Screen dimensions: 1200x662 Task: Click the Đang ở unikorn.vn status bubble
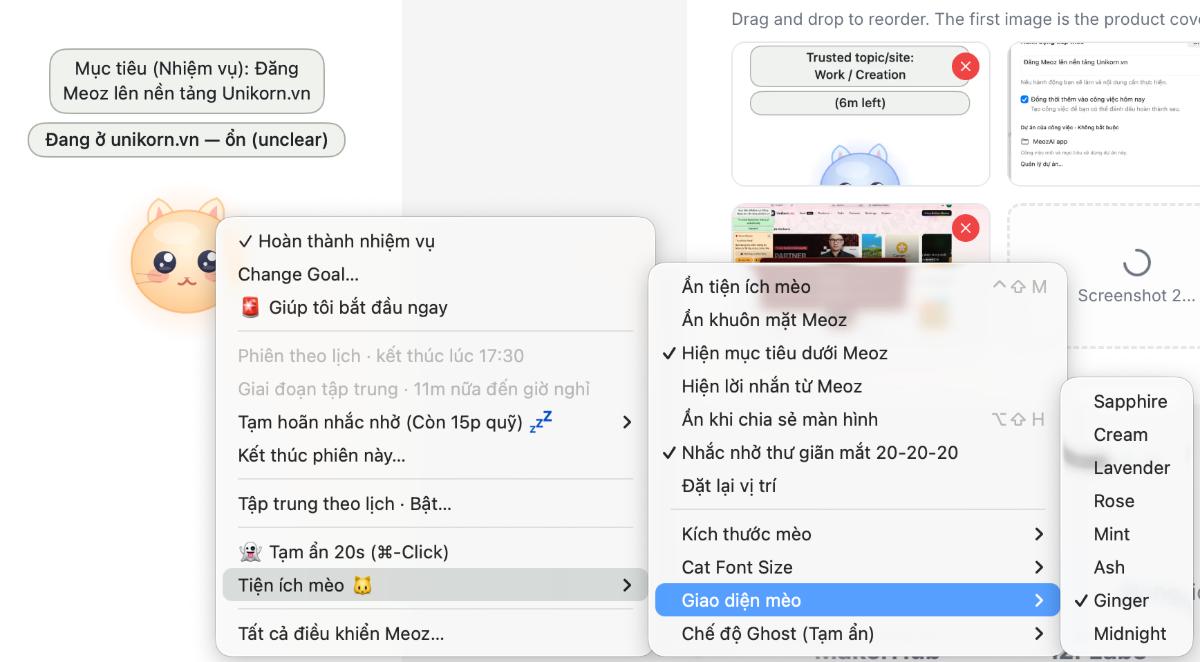click(186, 140)
